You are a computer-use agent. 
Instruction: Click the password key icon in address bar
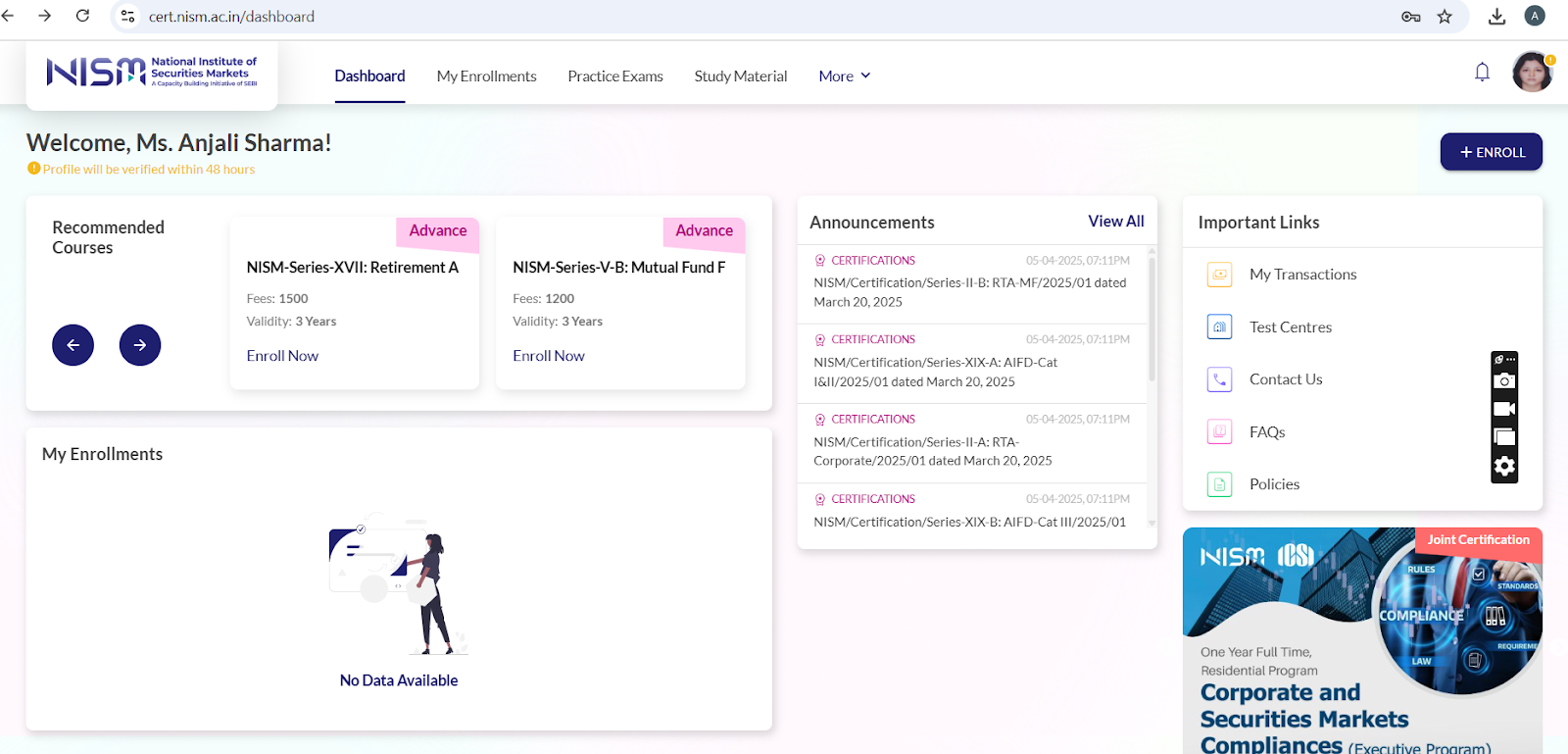coord(1410,17)
